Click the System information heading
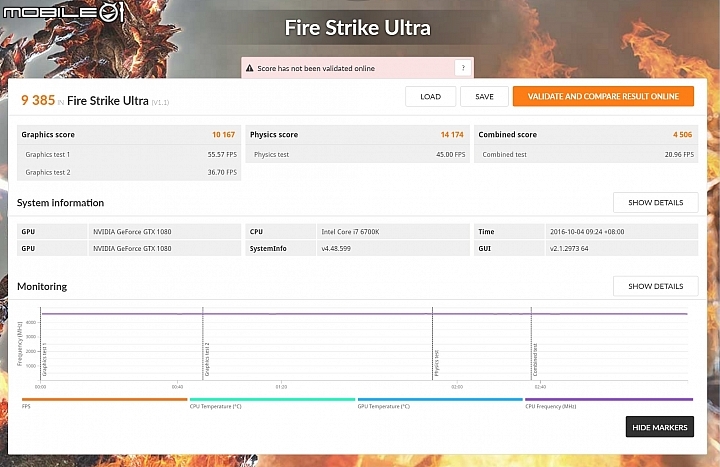This screenshot has width=720, height=467. click(60, 203)
